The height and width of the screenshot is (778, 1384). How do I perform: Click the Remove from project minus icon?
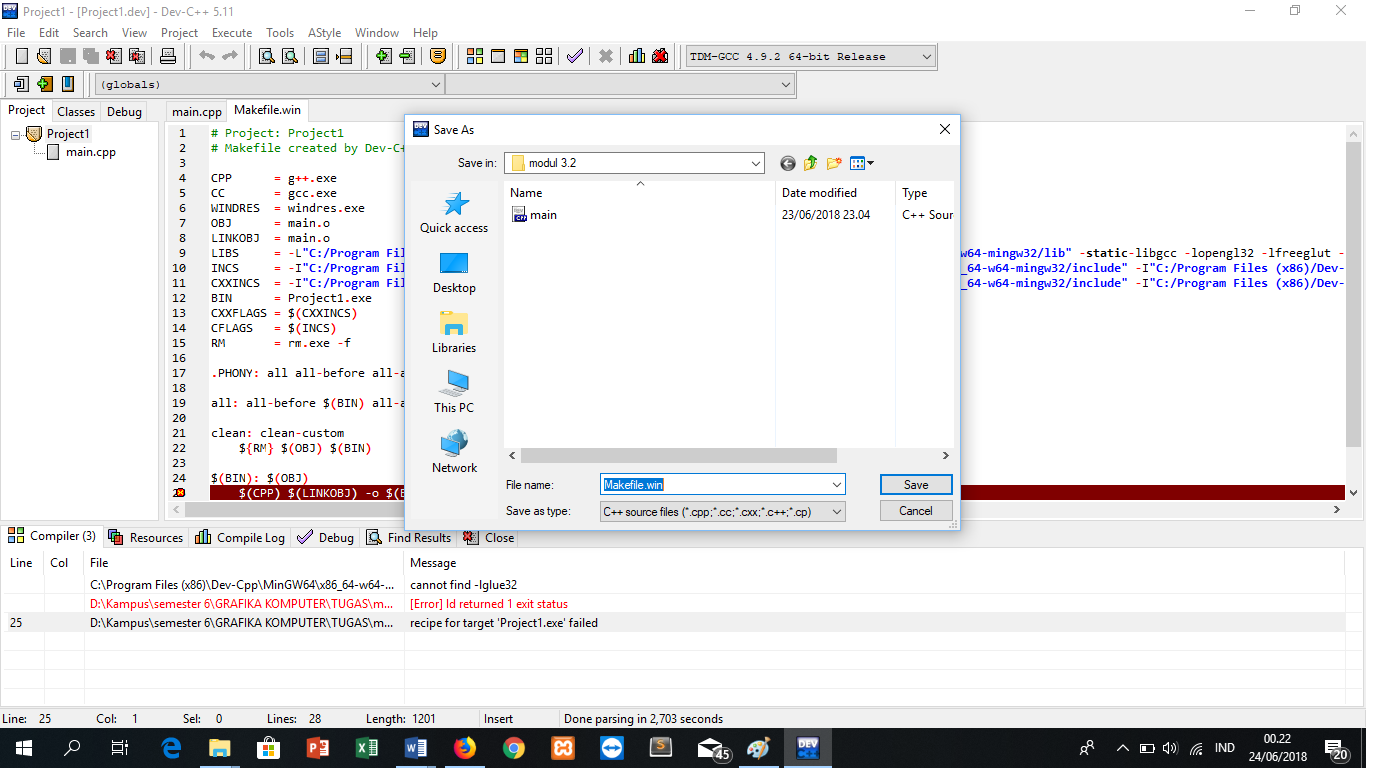(x=407, y=56)
